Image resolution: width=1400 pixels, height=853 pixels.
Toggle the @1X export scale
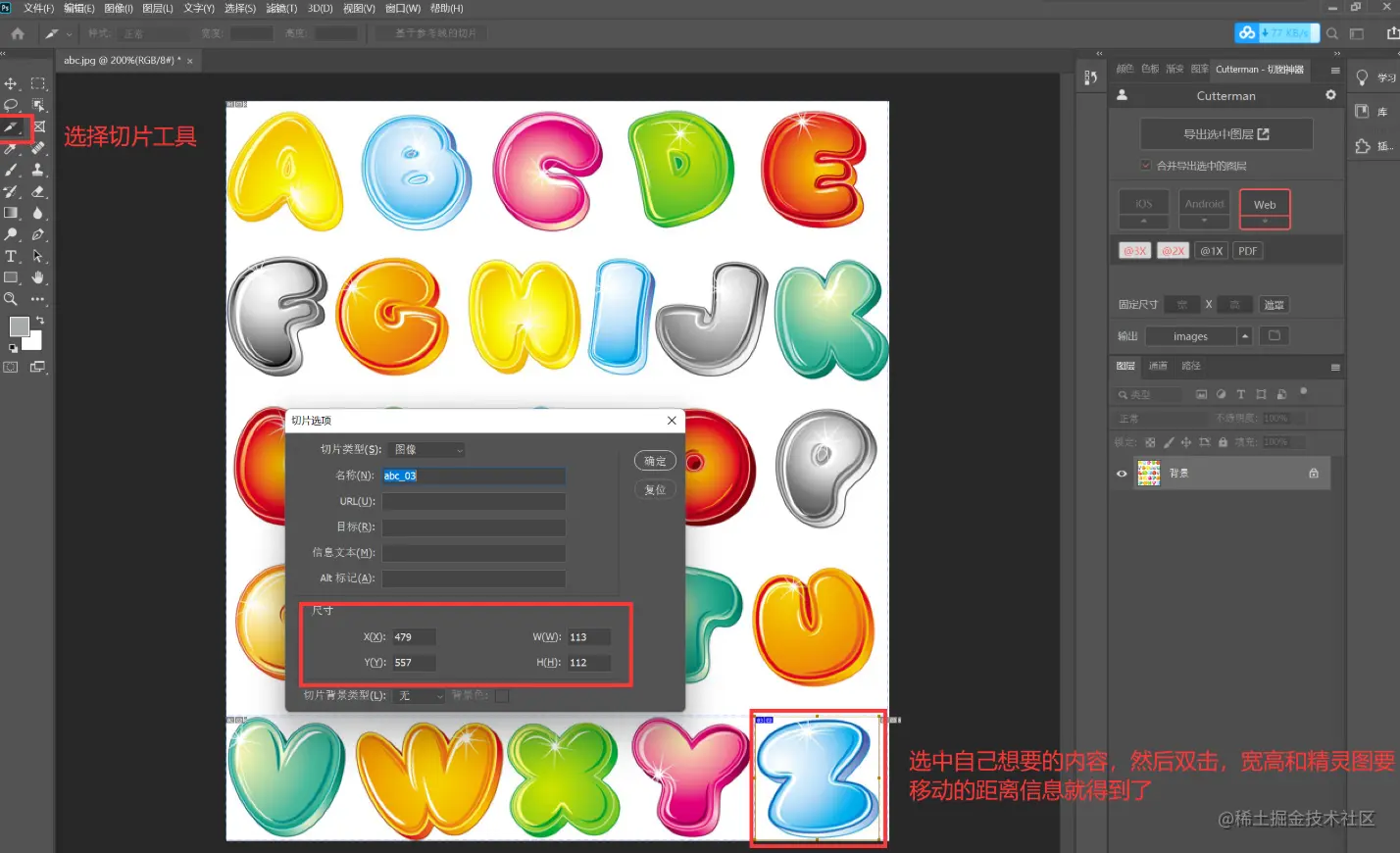coord(1212,251)
